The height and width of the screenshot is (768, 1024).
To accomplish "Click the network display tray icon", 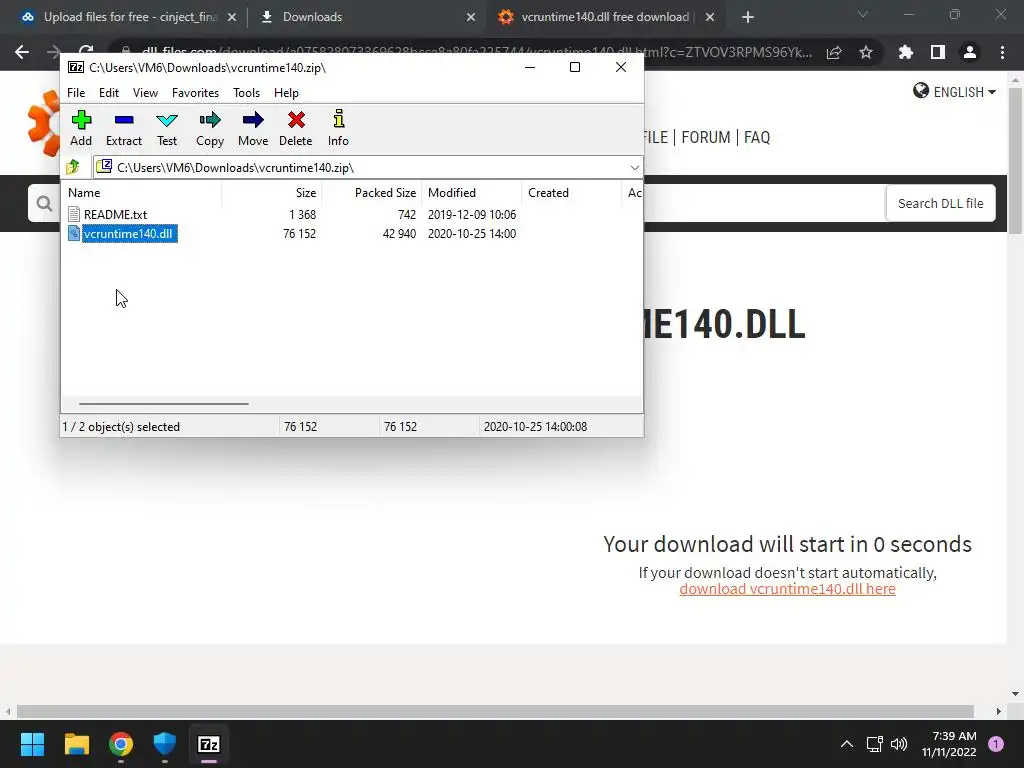I will (x=874, y=744).
